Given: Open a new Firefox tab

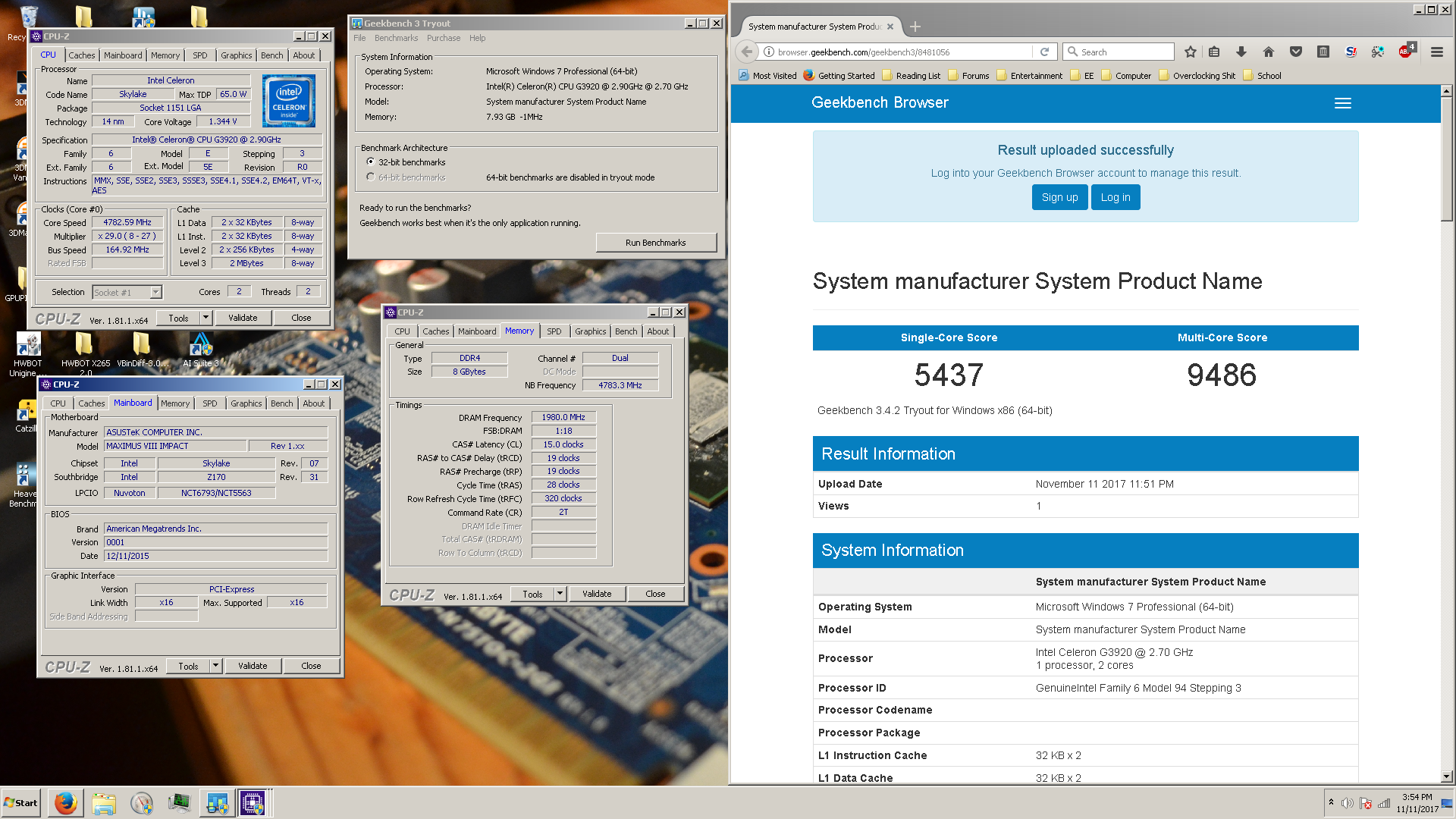Looking at the screenshot, I should pyautogui.click(x=915, y=27).
